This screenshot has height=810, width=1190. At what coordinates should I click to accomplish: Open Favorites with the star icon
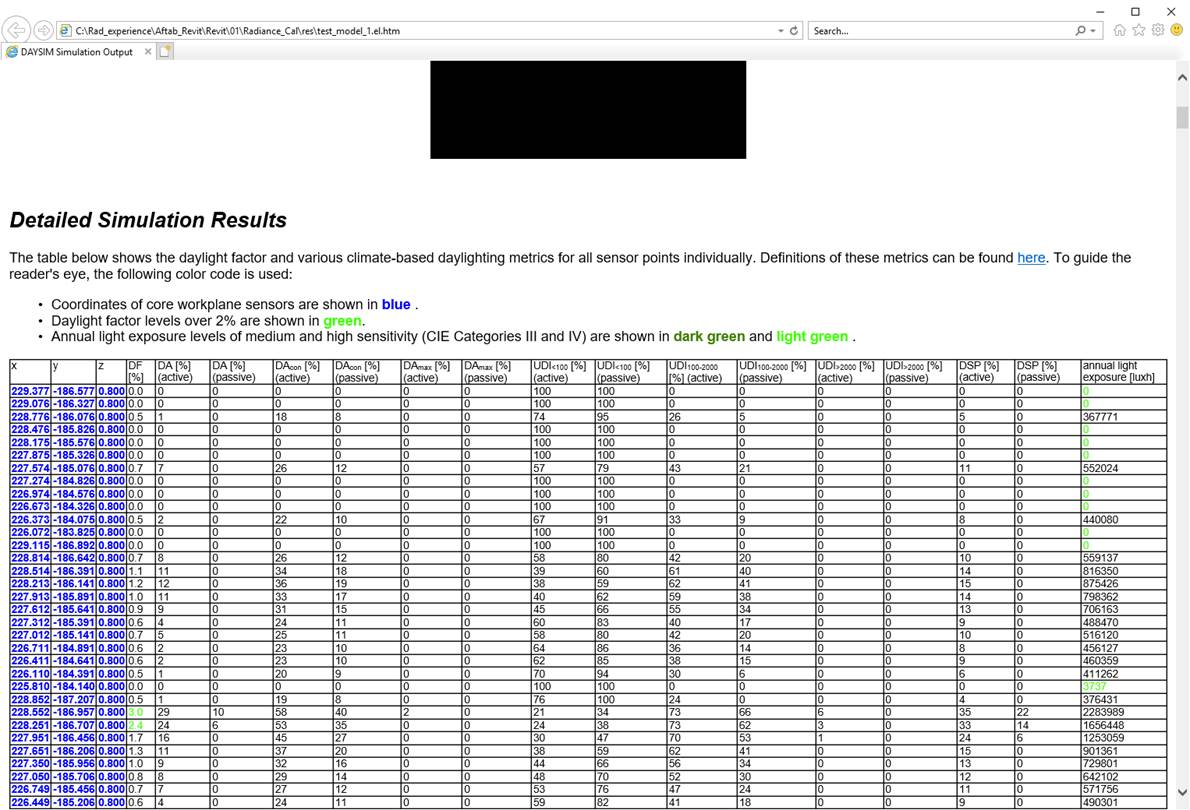[1138, 30]
